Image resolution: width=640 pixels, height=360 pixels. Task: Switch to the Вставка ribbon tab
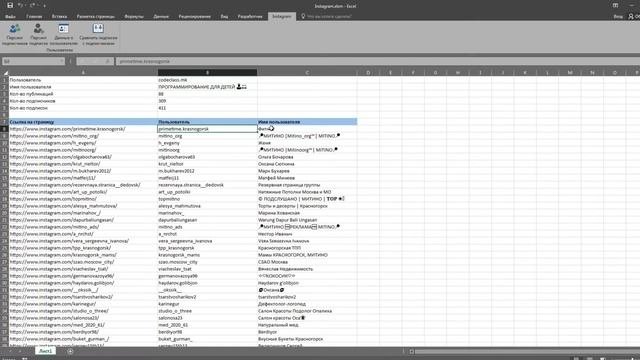[59, 16]
